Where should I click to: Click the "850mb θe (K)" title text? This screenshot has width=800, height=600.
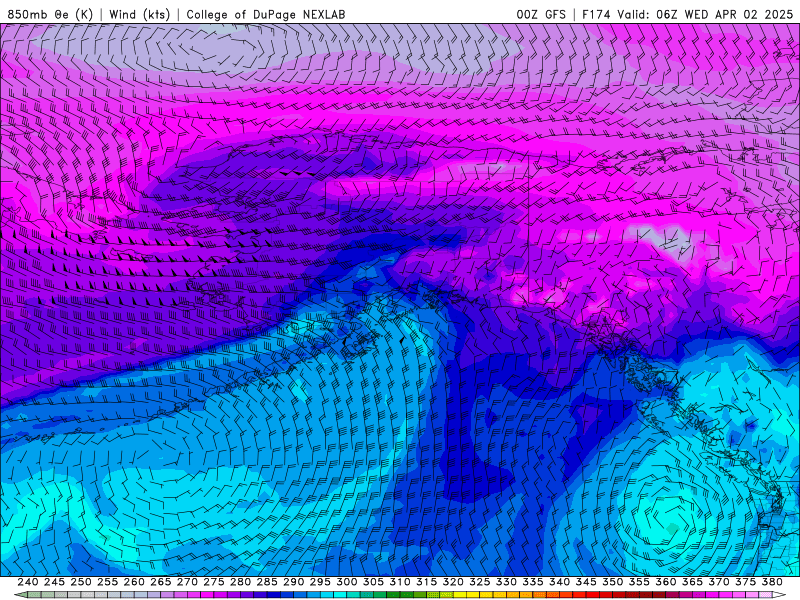pyautogui.click(x=51, y=14)
